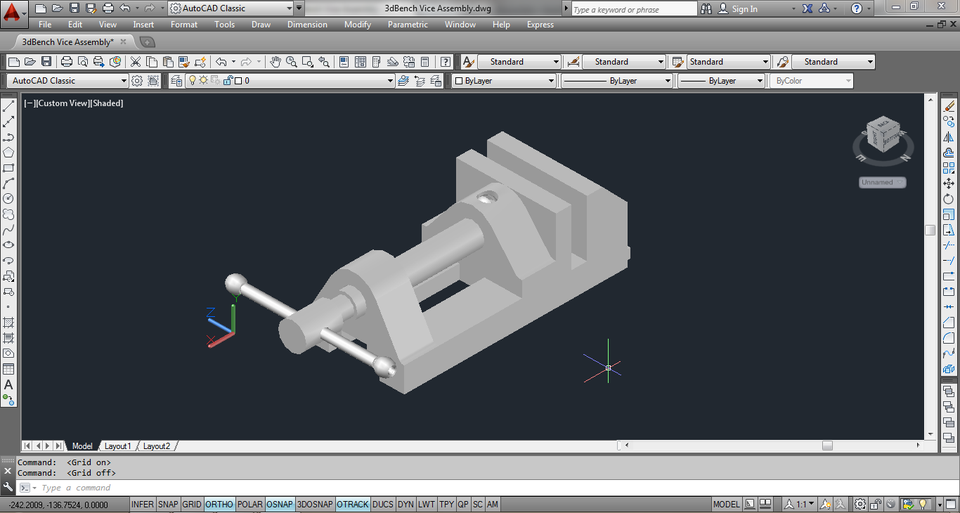The width and height of the screenshot is (960, 513).
Task: Open the Plot printer icon in toolbar
Action: [x=67, y=62]
